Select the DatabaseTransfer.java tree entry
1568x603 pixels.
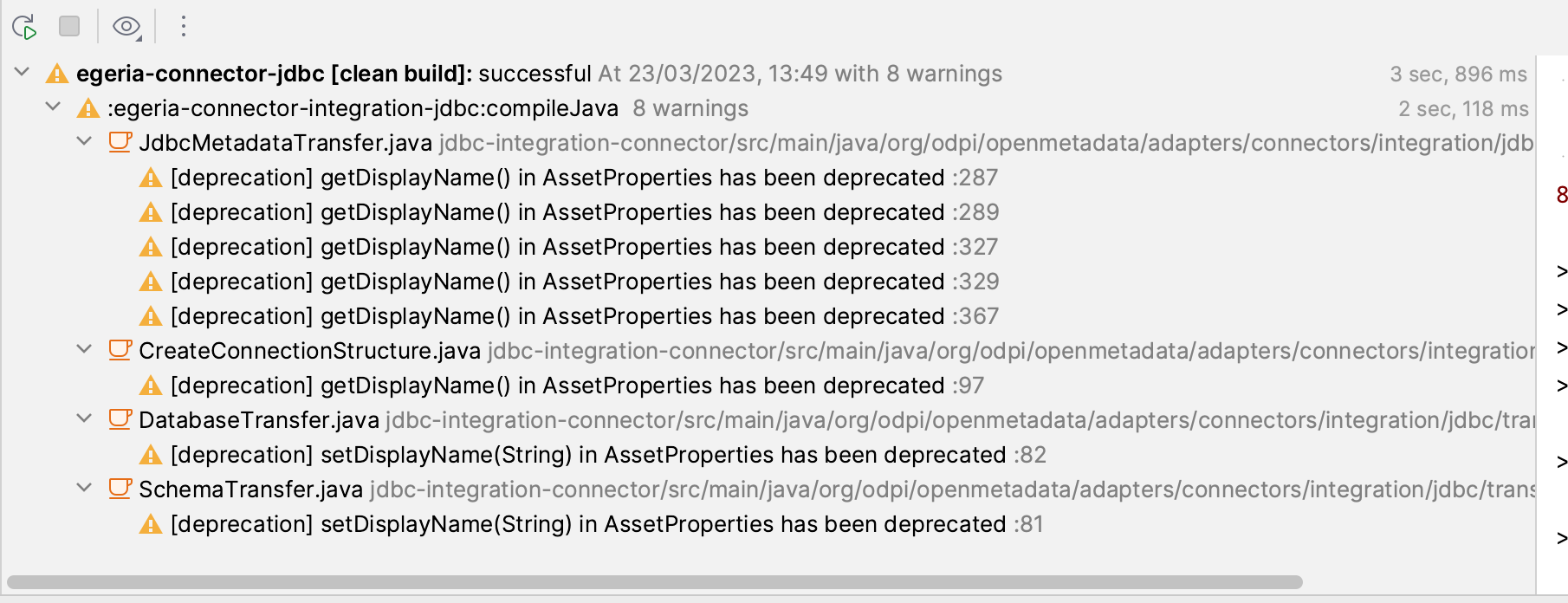[x=260, y=420]
